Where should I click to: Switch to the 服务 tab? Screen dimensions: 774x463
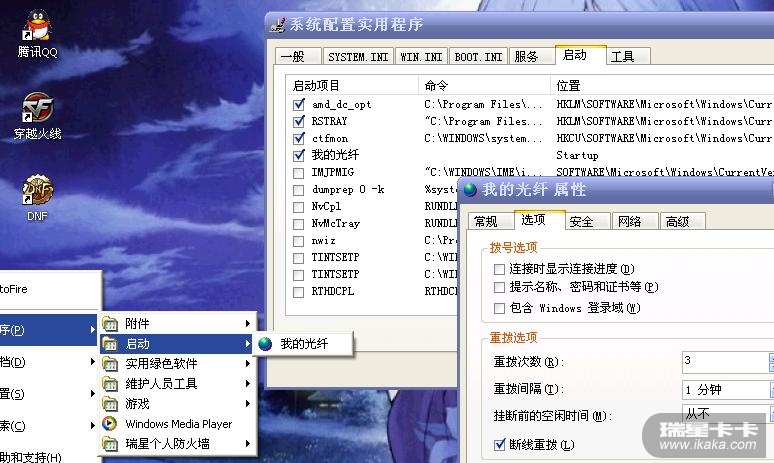531,56
